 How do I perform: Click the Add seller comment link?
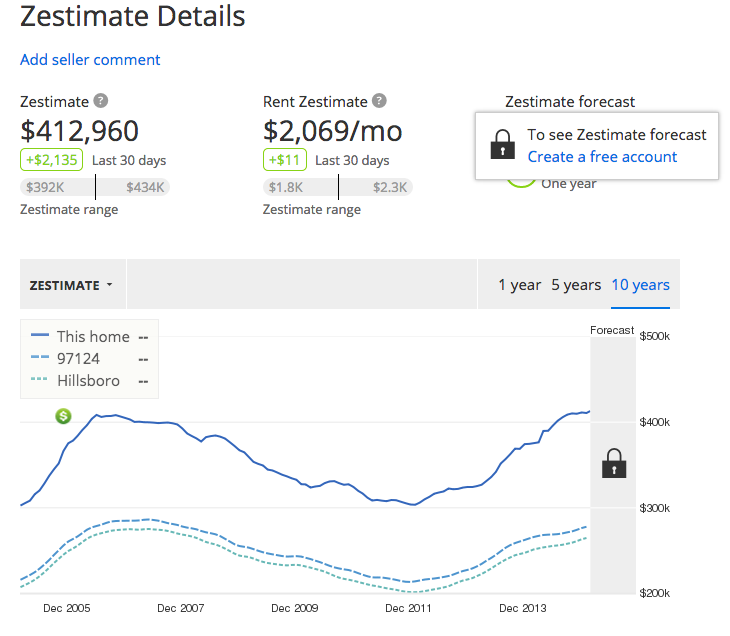pos(90,60)
